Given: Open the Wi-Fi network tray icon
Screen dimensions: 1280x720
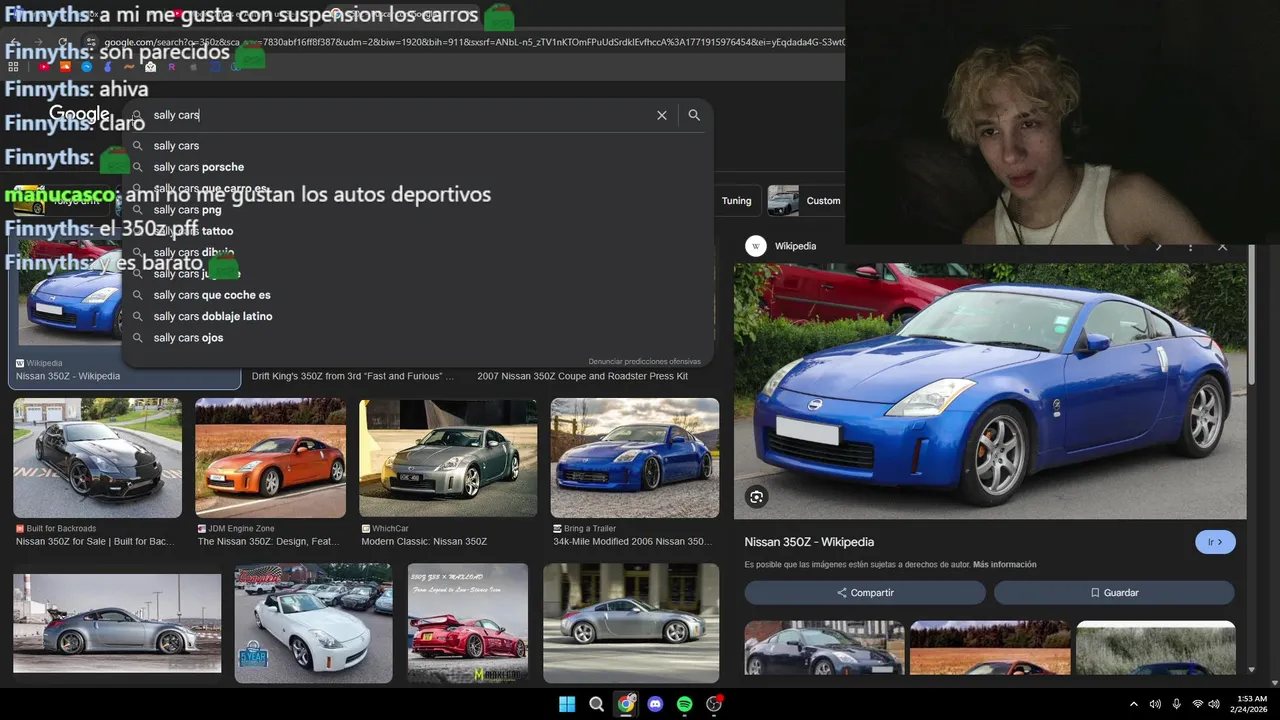Looking at the screenshot, I should 1197,704.
